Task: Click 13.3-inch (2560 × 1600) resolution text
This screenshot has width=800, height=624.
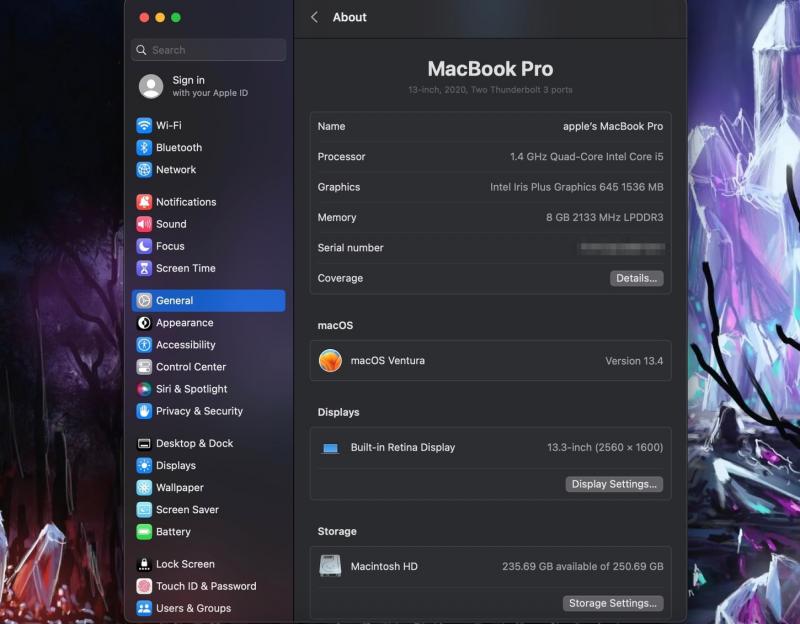Action: (x=605, y=447)
